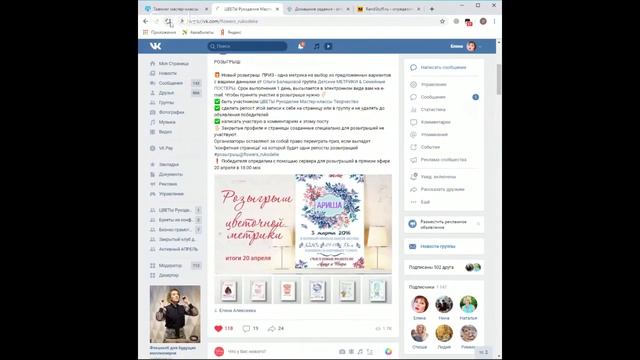Like the post with heart icon

pos(218,329)
